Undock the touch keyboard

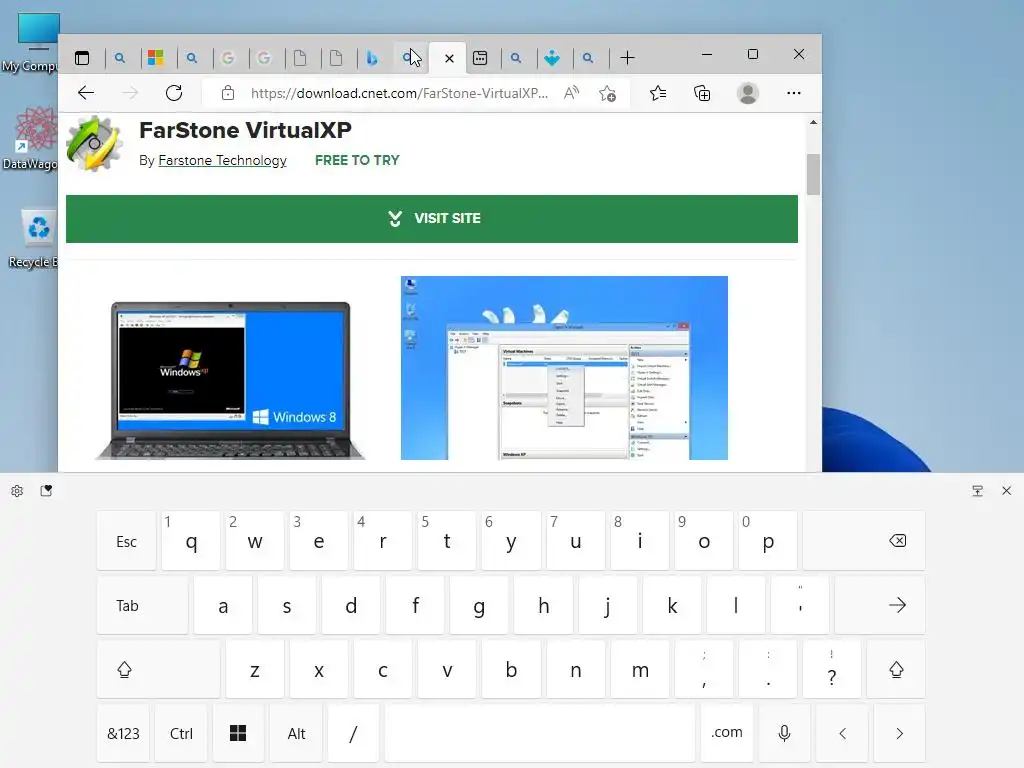tap(978, 491)
